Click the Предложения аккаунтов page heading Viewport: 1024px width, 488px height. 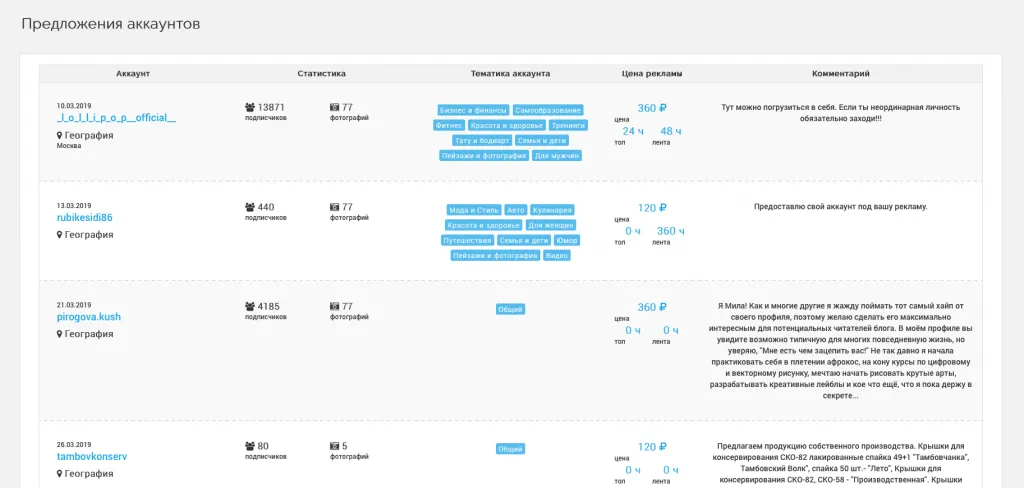pos(111,24)
